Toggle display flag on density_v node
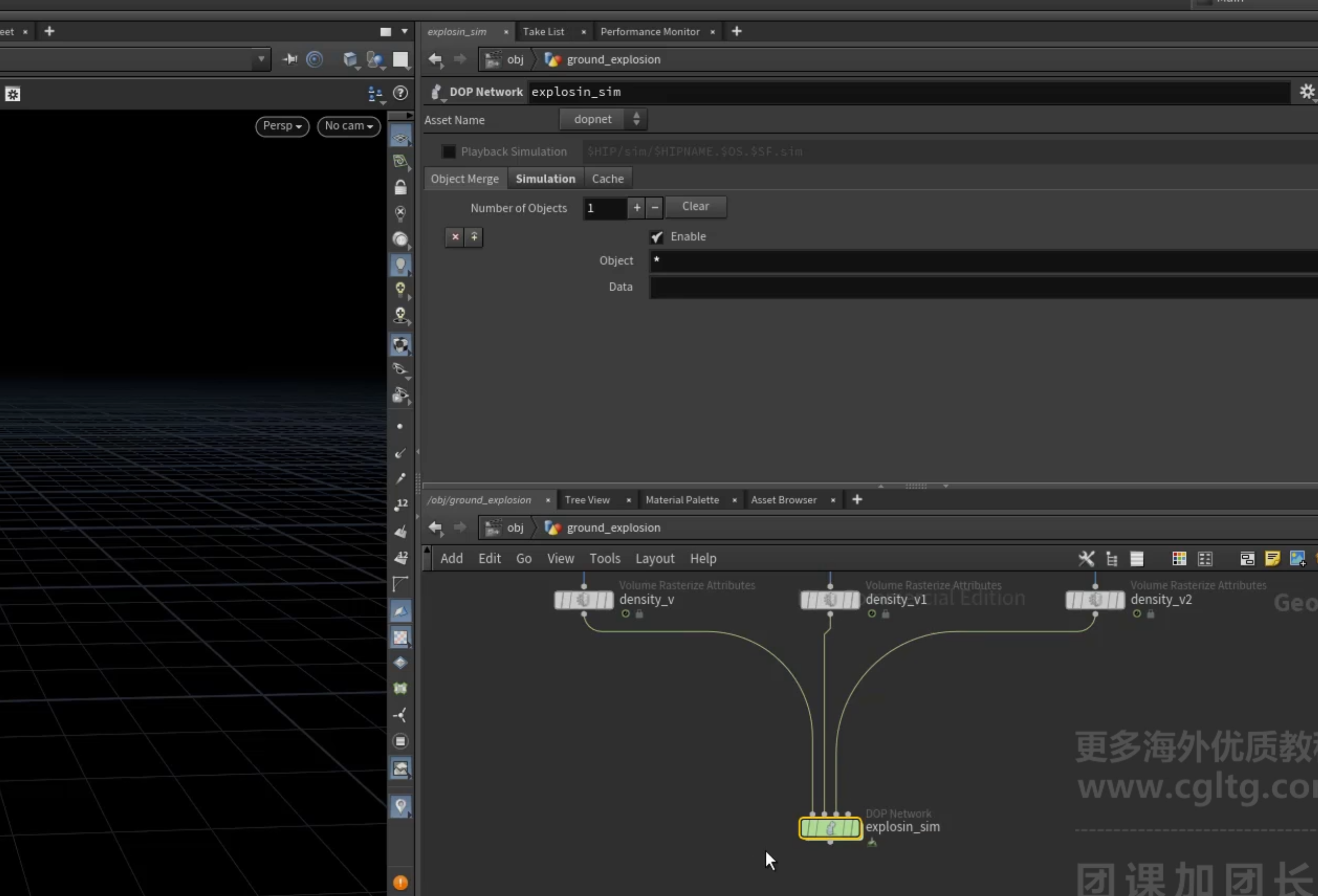Screen dimensions: 1318x896 pos(609,600)
